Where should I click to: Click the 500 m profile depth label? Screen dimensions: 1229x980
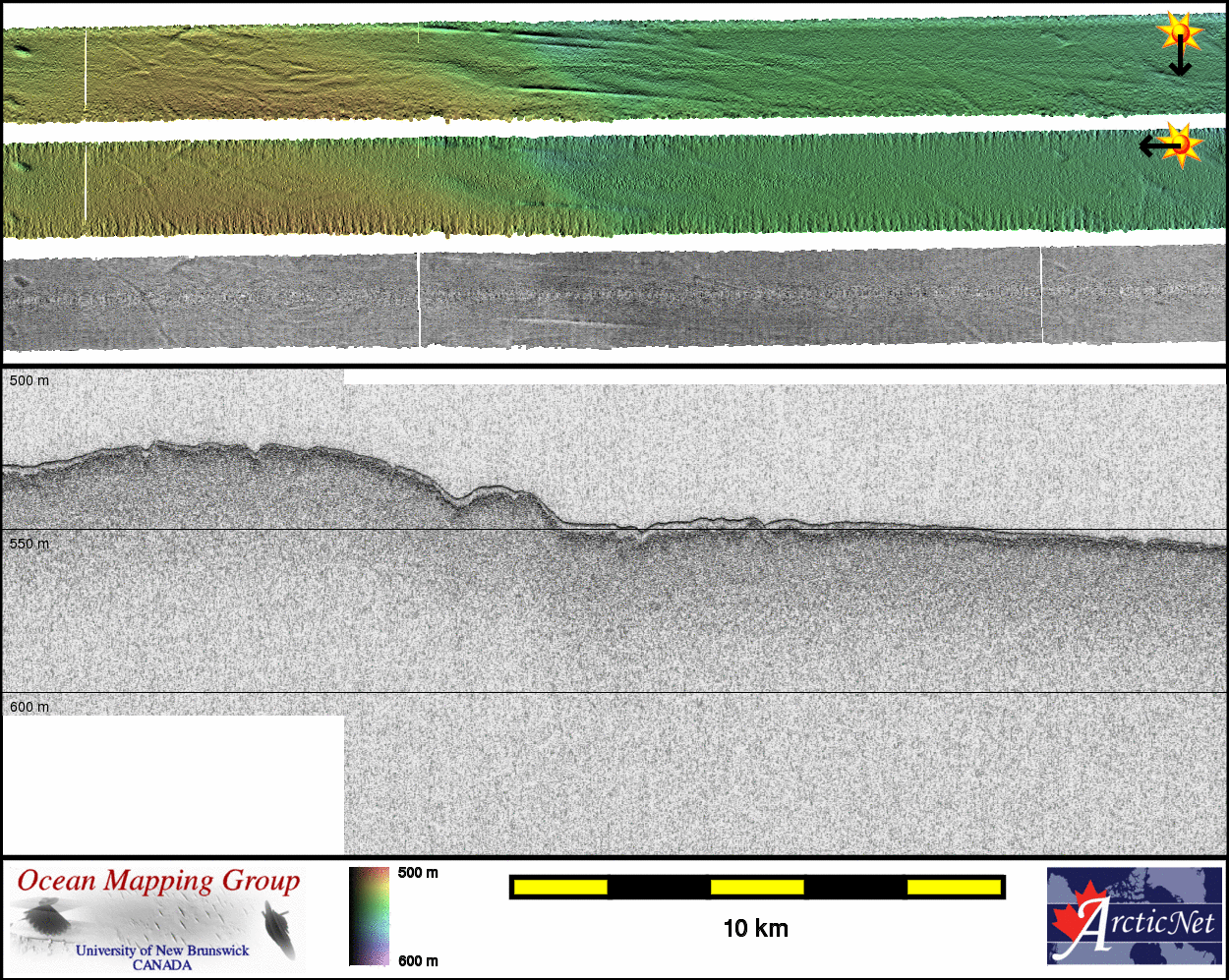click(x=29, y=380)
